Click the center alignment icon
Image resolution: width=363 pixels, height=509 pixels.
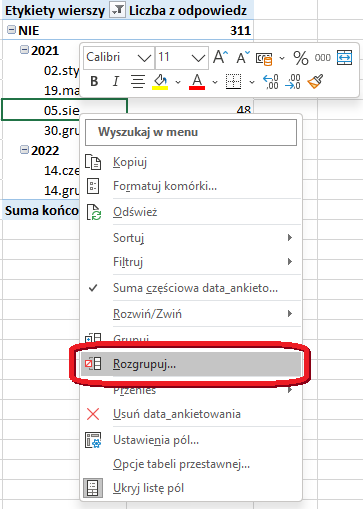138,81
